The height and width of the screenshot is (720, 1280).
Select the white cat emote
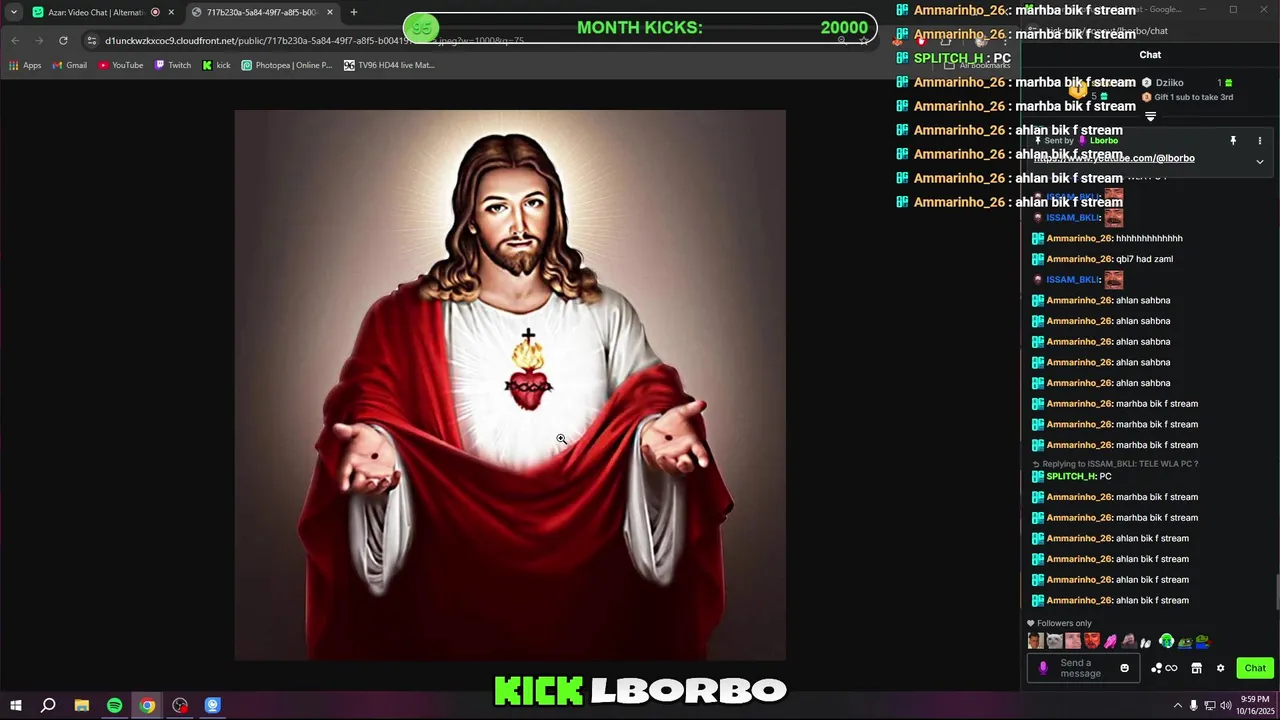tap(1054, 642)
